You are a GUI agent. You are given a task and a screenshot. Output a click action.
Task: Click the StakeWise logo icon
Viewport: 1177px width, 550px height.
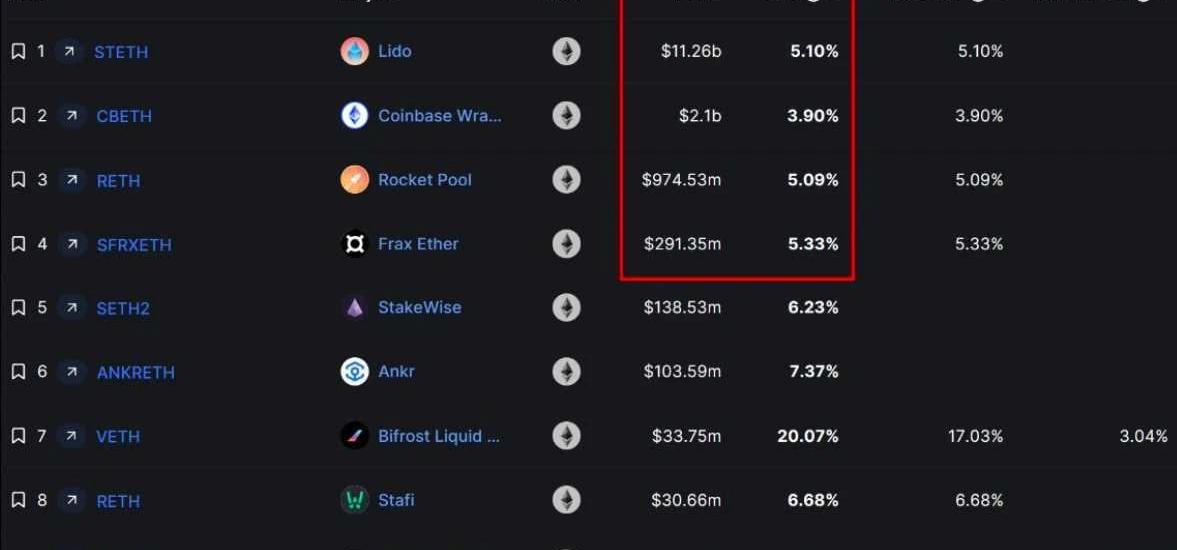354,308
